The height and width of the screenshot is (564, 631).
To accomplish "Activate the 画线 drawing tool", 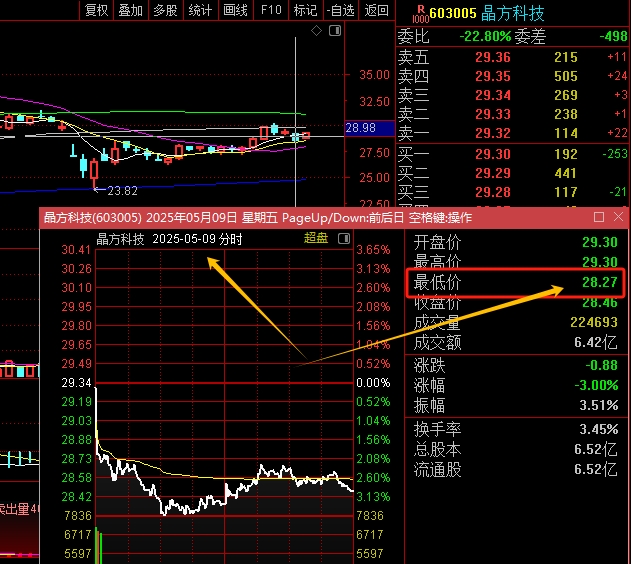I will [x=235, y=10].
